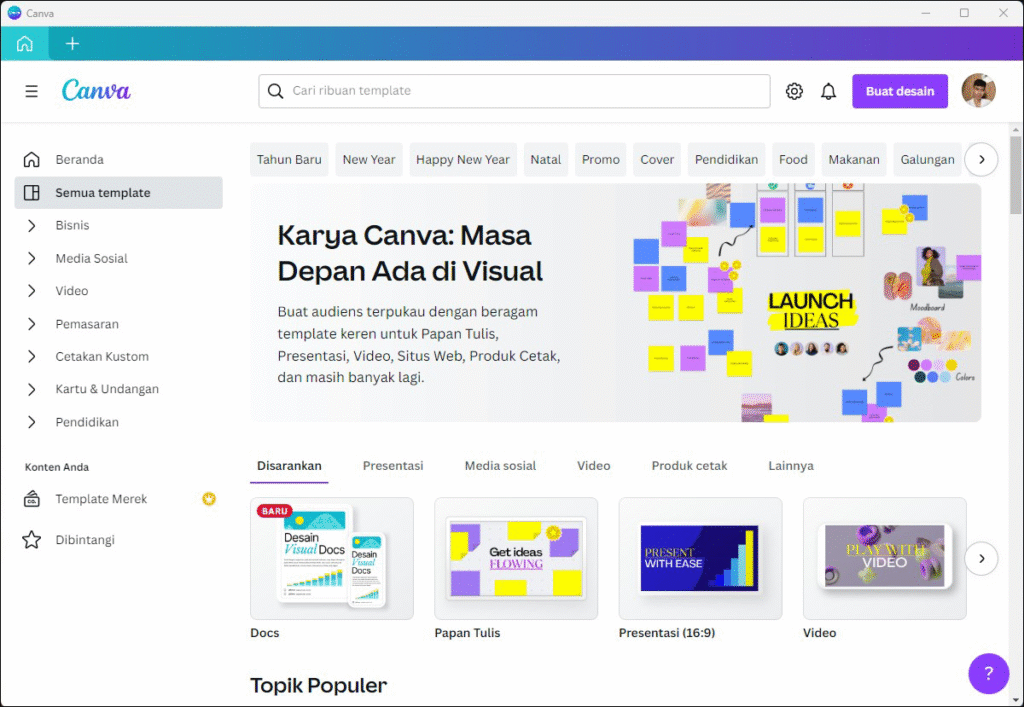Select the Natal filter chip
The image size is (1024, 707).
click(x=545, y=159)
